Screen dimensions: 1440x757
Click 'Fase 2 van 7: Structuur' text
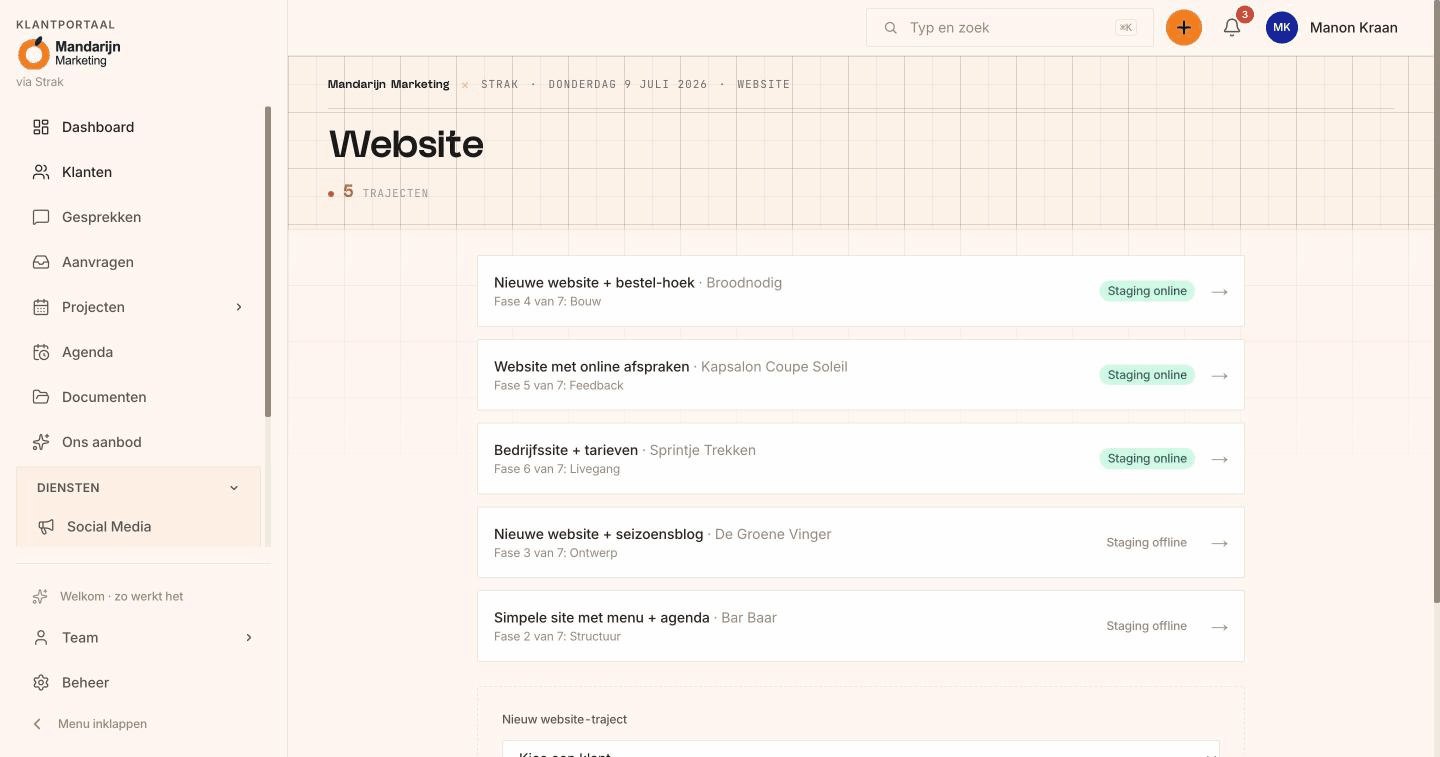pos(557,637)
